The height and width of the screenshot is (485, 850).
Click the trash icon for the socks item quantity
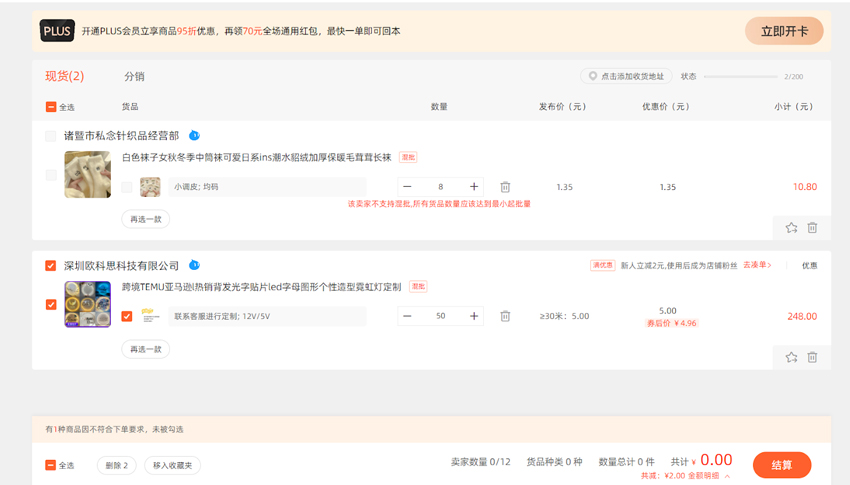click(505, 187)
